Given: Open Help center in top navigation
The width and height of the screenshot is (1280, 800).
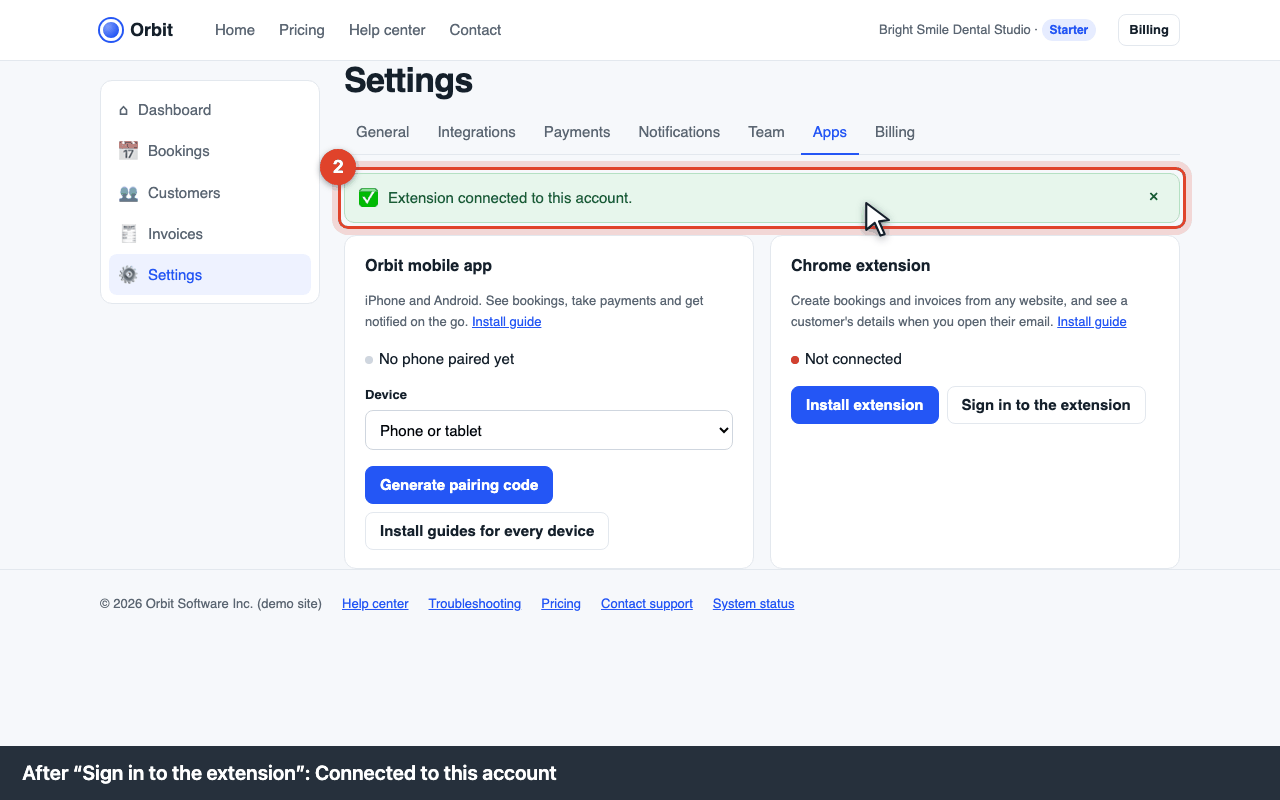Looking at the screenshot, I should pyautogui.click(x=387, y=30).
